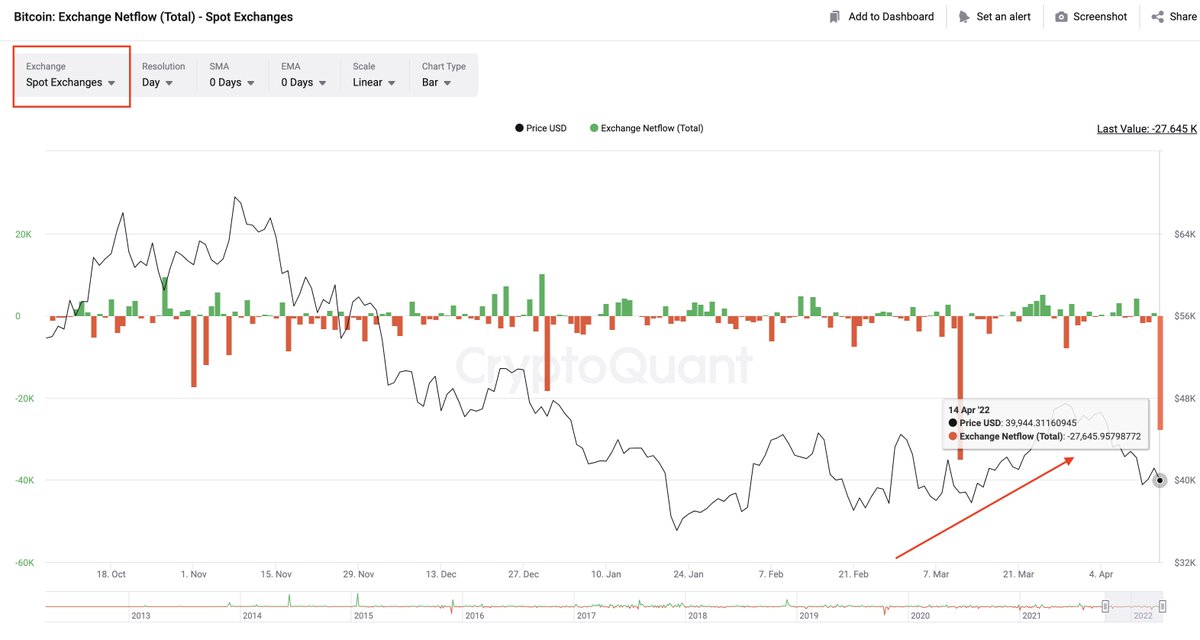Viewport: 1200px width, 640px height.
Task: Click the Share icon
Action: coord(1158,17)
